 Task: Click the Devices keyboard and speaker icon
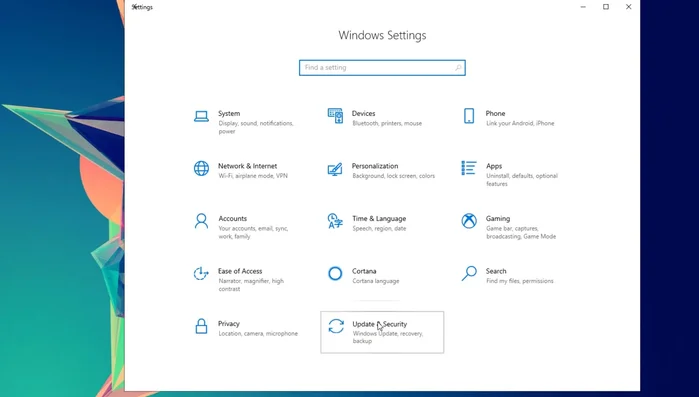click(335, 116)
